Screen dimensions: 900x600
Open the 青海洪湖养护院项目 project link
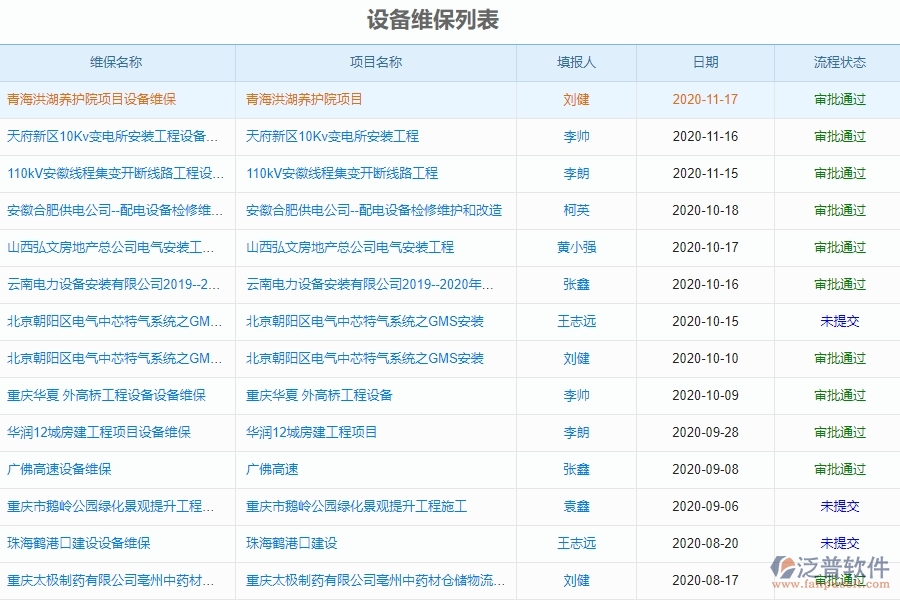click(303, 98)
